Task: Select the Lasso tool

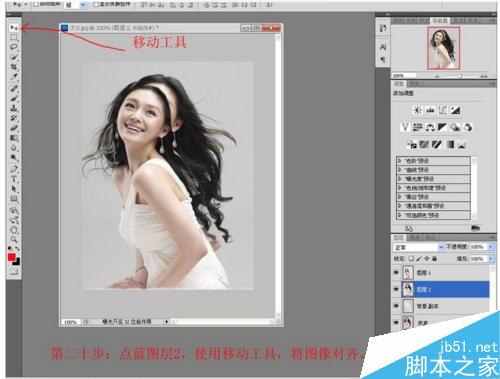Action: coord(14,47)
